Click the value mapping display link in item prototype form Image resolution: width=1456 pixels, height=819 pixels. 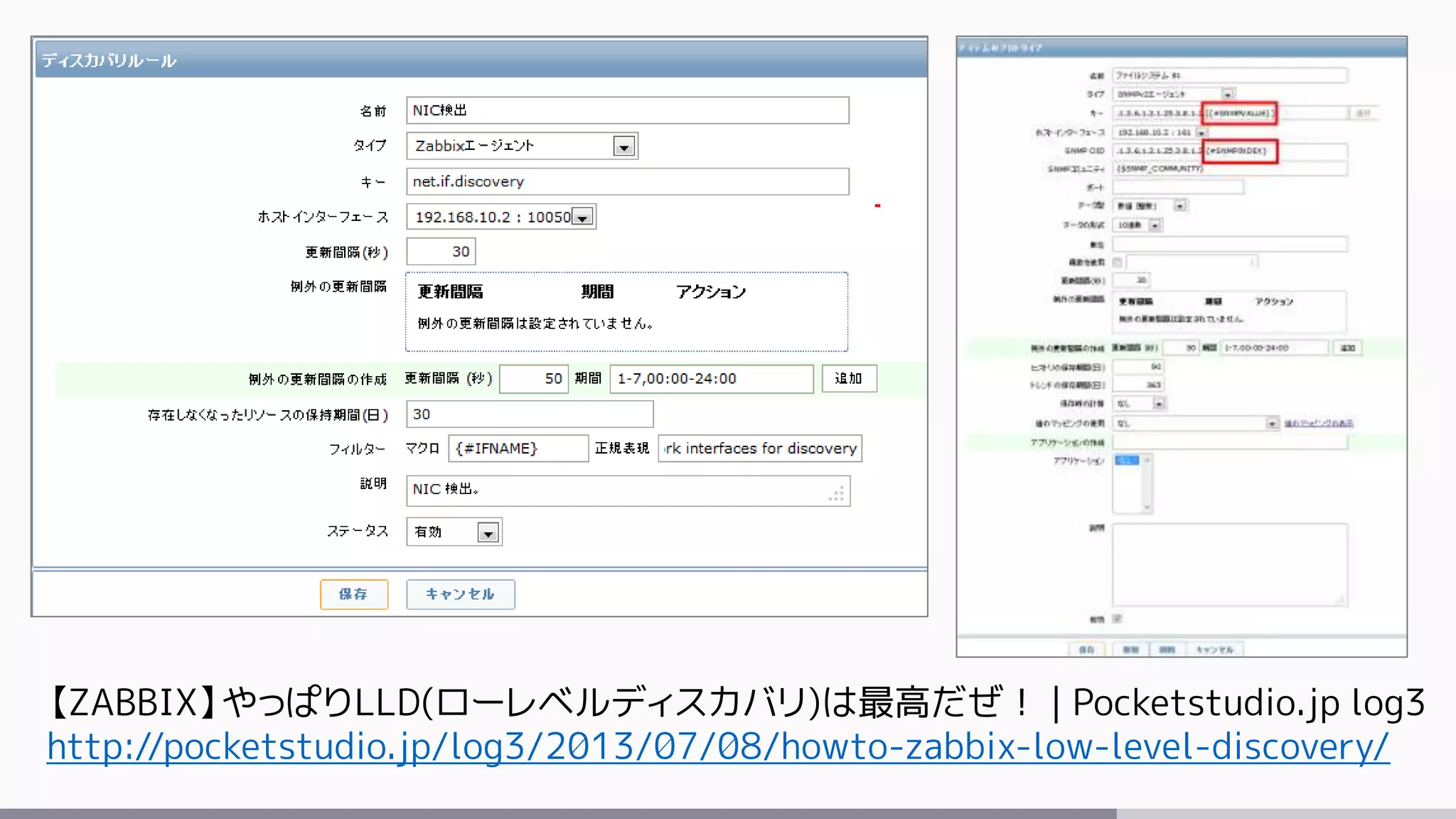(x=1319, y=423)
